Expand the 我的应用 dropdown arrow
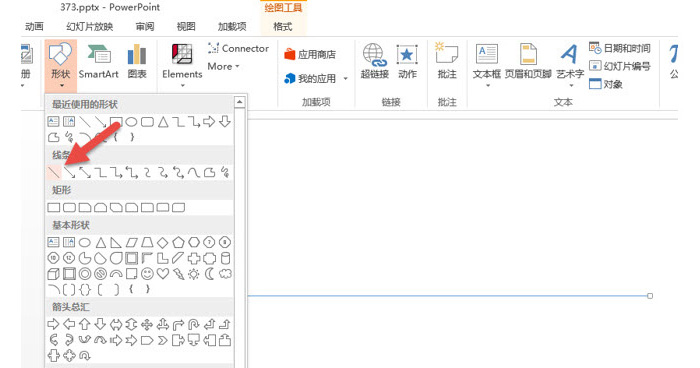The width and height of the screenshot is (700, 368). coord(346,79)
